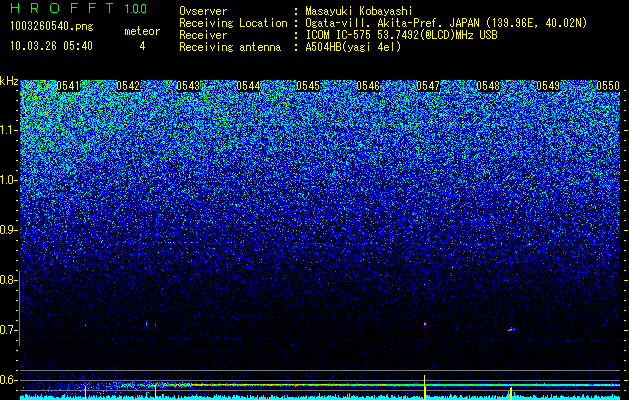Click the 0542 time marker

click(x=128, y=86)
